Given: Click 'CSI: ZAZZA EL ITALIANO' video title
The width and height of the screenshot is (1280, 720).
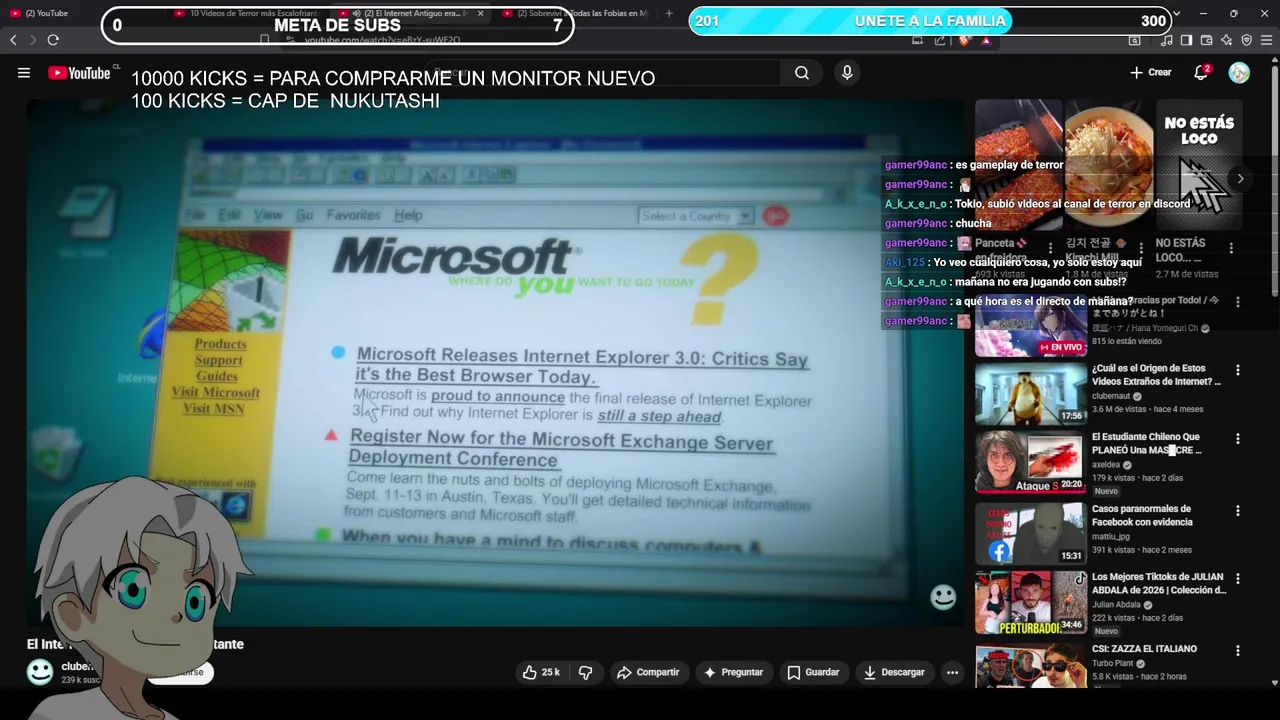Looking at the screenshot, I should [1144, 649].
